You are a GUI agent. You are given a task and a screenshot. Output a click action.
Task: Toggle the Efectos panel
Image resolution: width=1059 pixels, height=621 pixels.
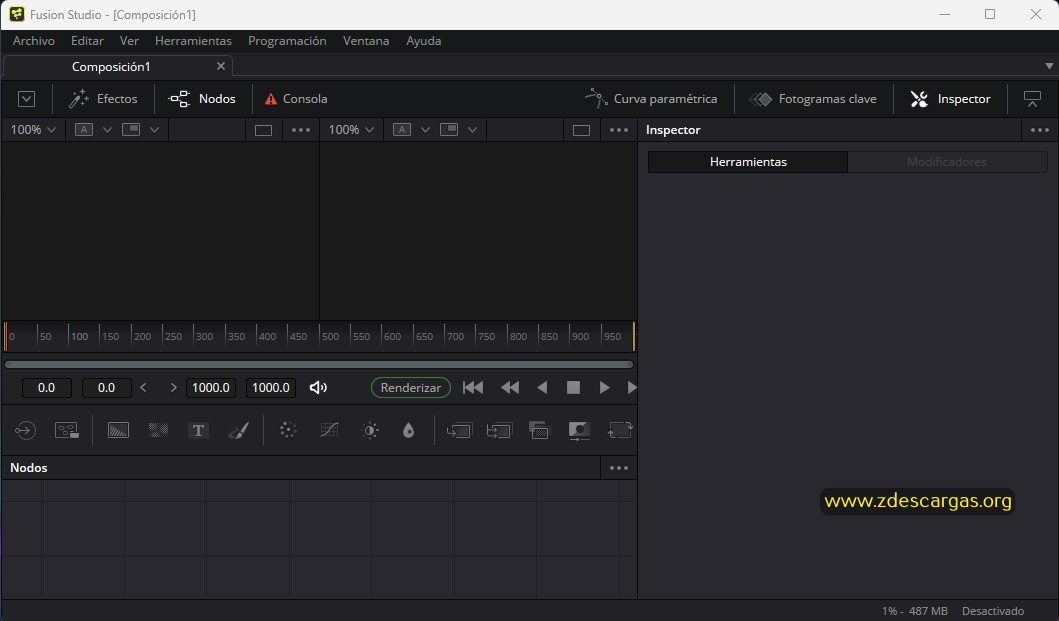coord(103,99)
